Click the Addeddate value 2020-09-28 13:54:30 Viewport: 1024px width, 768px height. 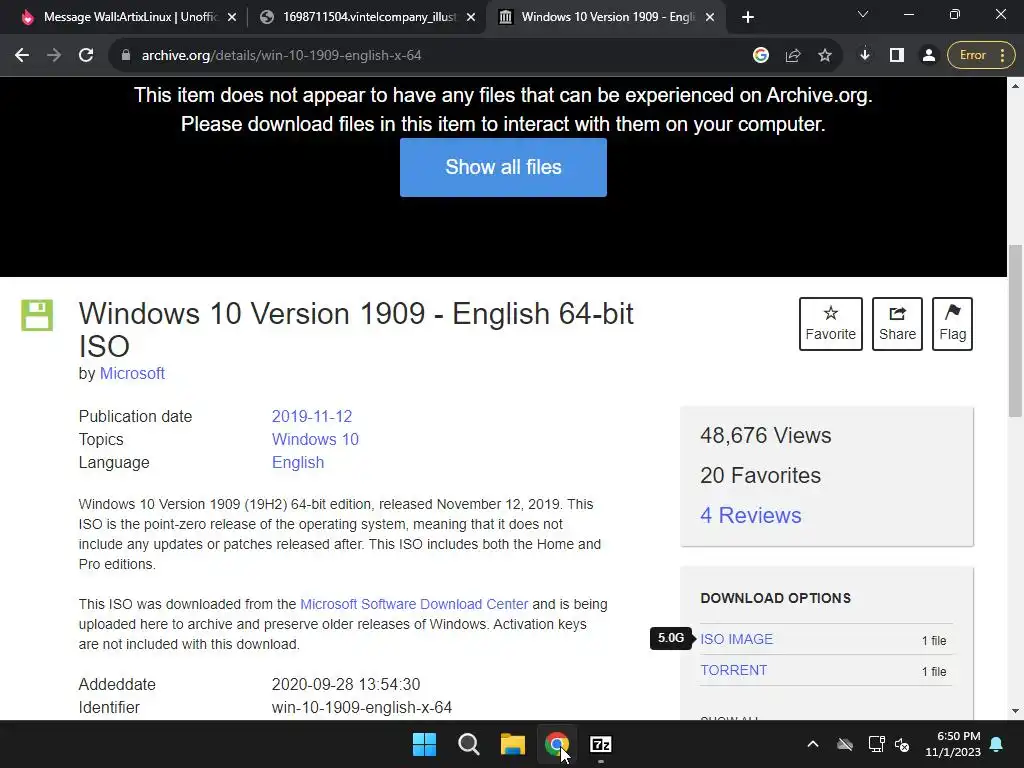345,684
